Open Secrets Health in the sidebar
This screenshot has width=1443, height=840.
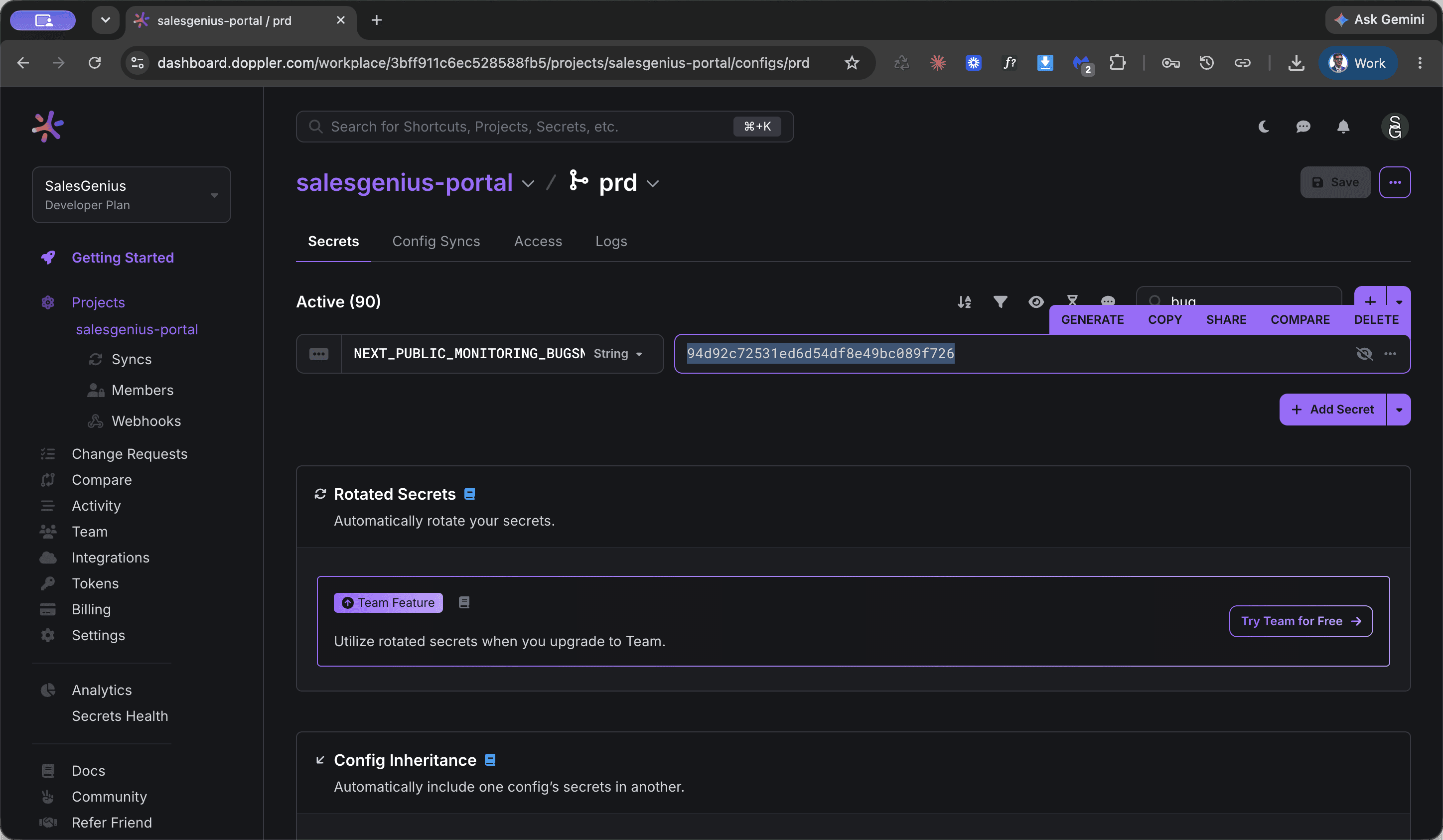click(120, 716)
